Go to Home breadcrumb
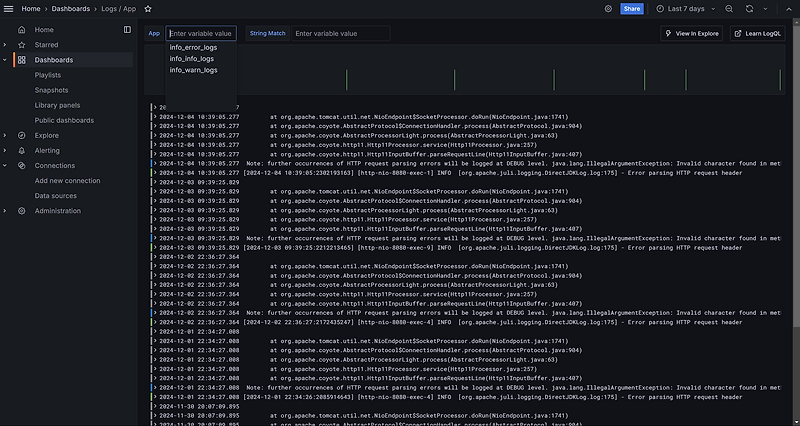The height and width of the screenshot is (426, 800). (x=31, y=9)
